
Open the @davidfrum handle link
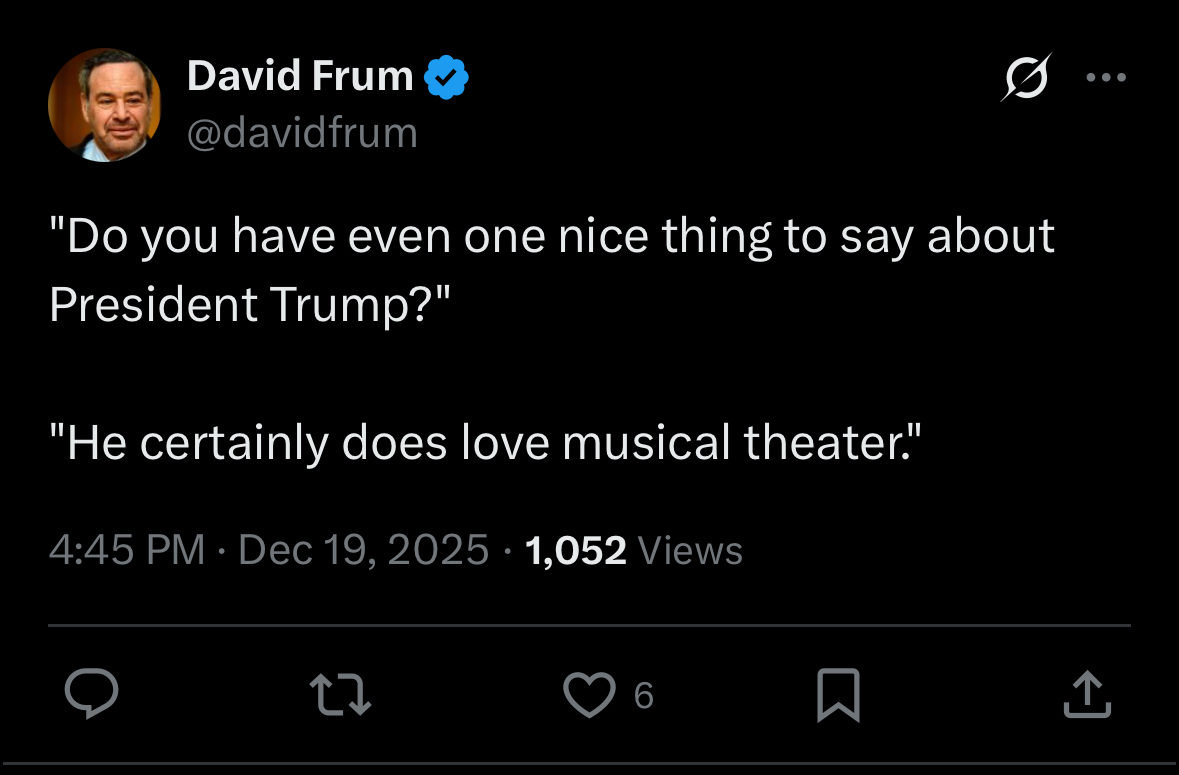302,132
